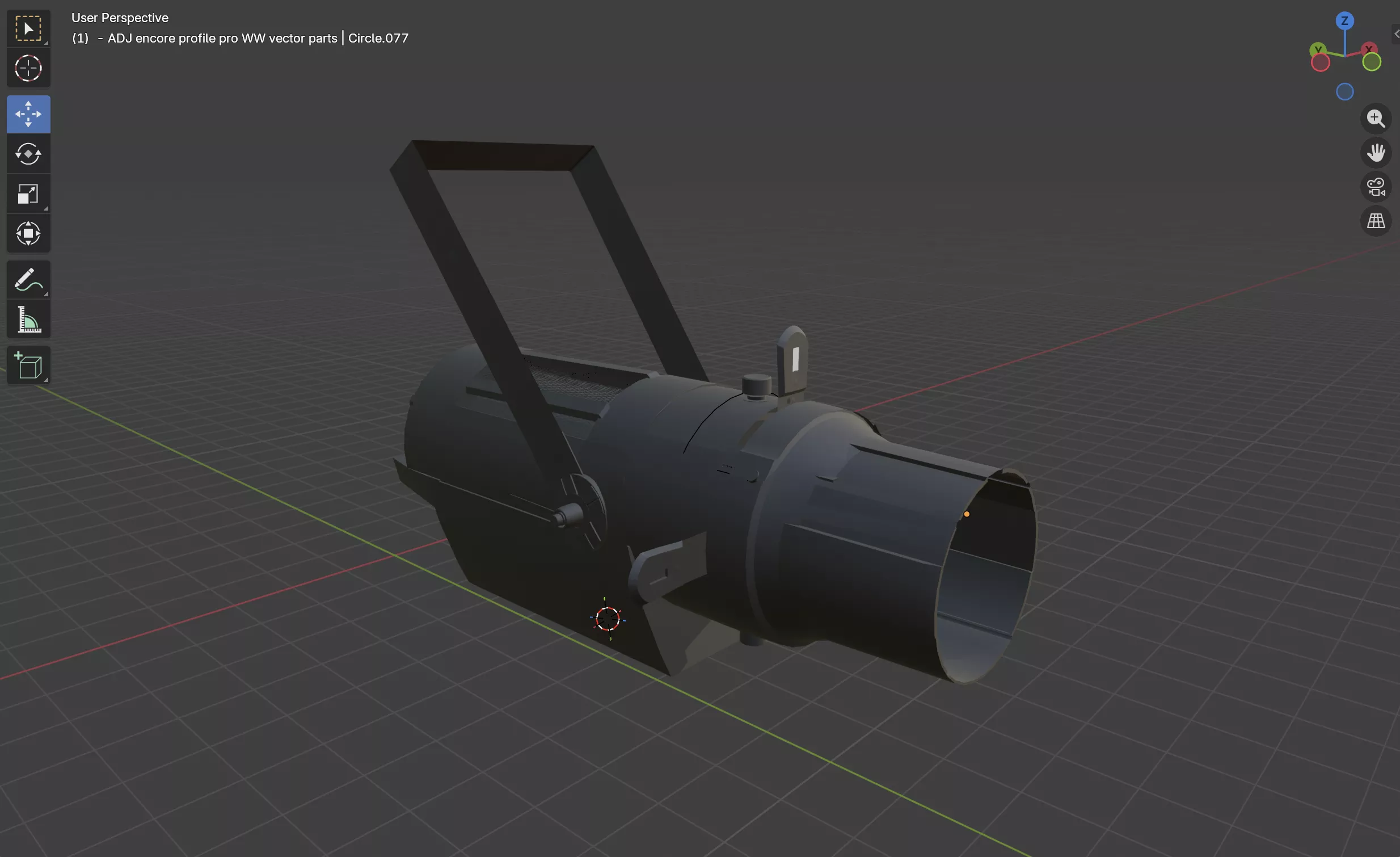The image size is (1400, 857).
Task: Click the orange origin point on lens tube
Action: click(x=967, y=514)
